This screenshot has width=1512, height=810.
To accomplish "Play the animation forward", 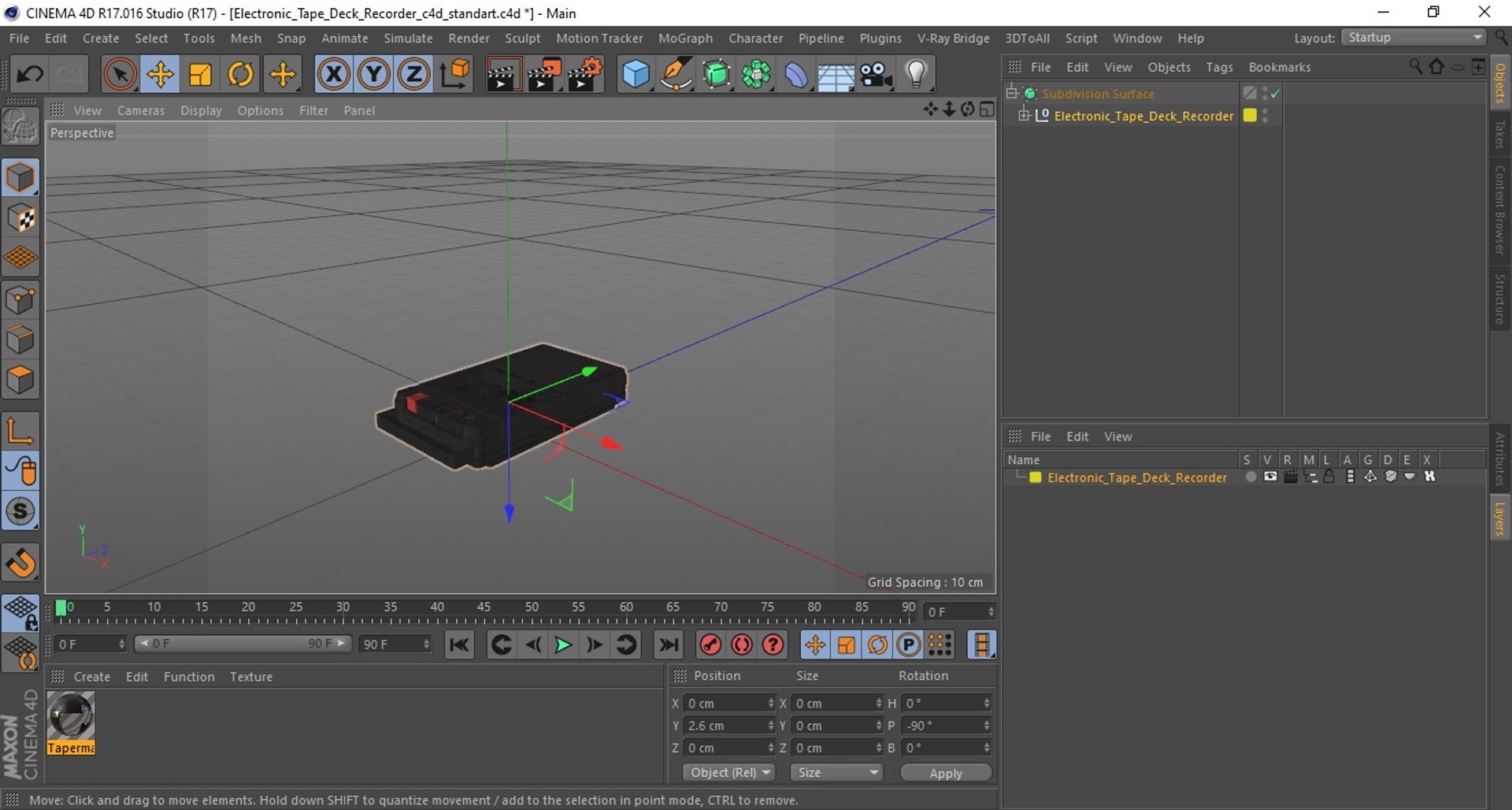I will tap(563, 645).
